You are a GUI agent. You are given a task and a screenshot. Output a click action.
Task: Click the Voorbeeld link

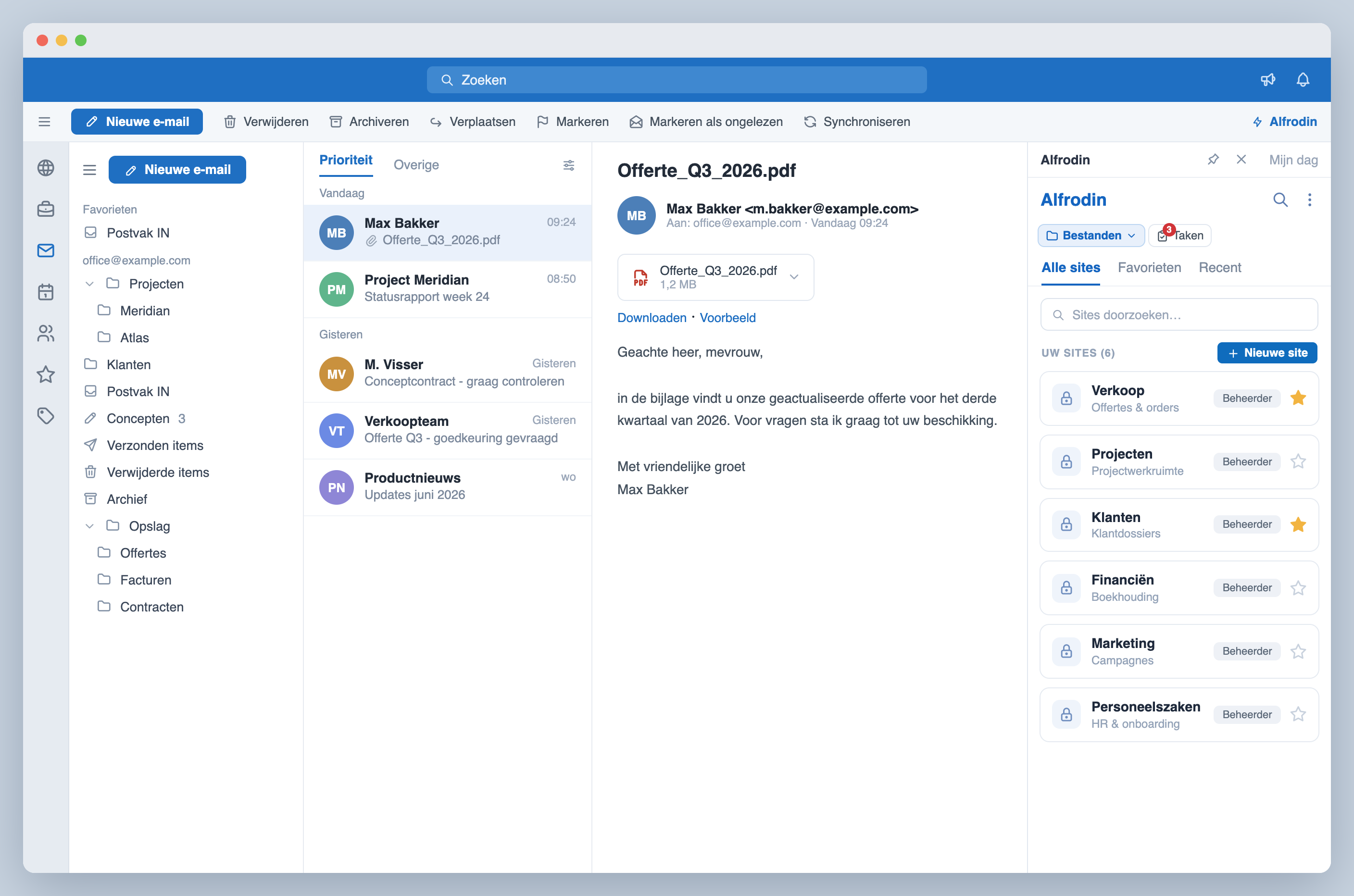click(x=727, y=318)
